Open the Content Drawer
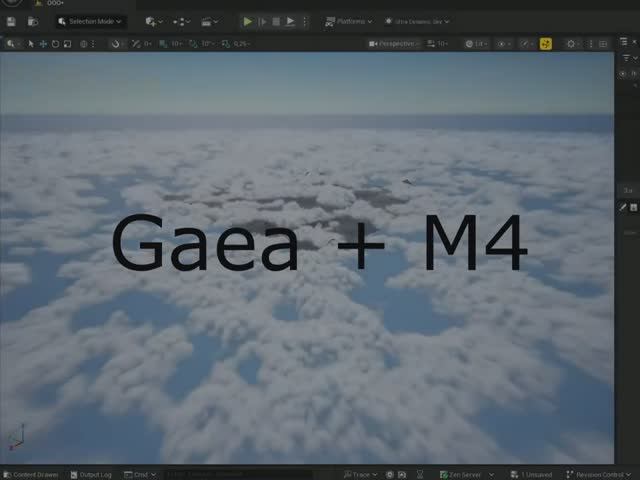This screenshot has height=480, width=640. [31, 475]
